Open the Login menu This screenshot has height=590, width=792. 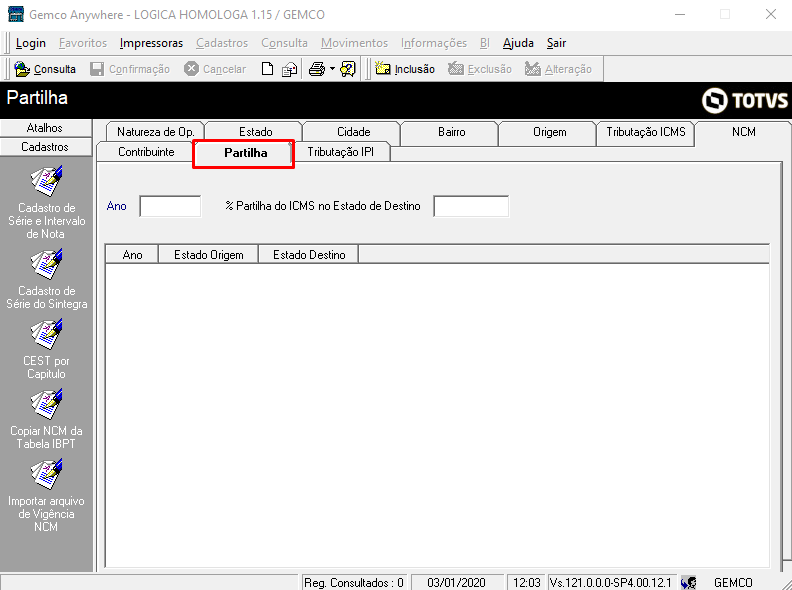click(x=31, y=43)
